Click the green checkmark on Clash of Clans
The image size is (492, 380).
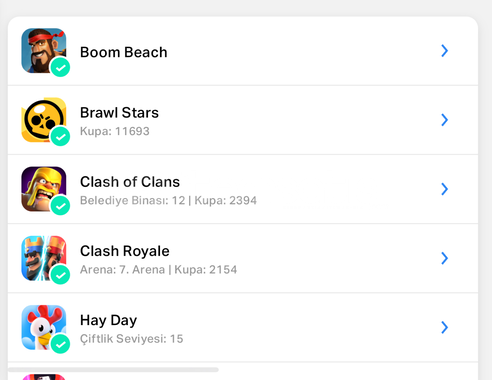60,206
